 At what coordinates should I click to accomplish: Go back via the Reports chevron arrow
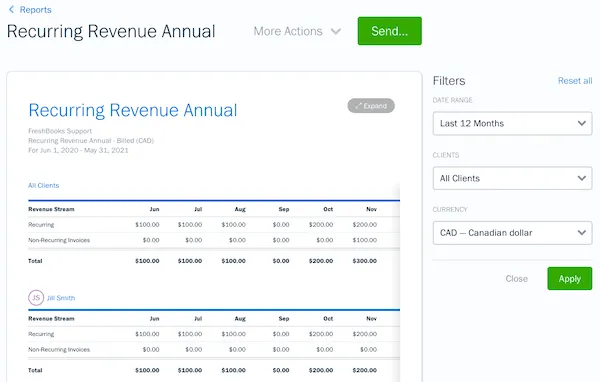(11, 10)
